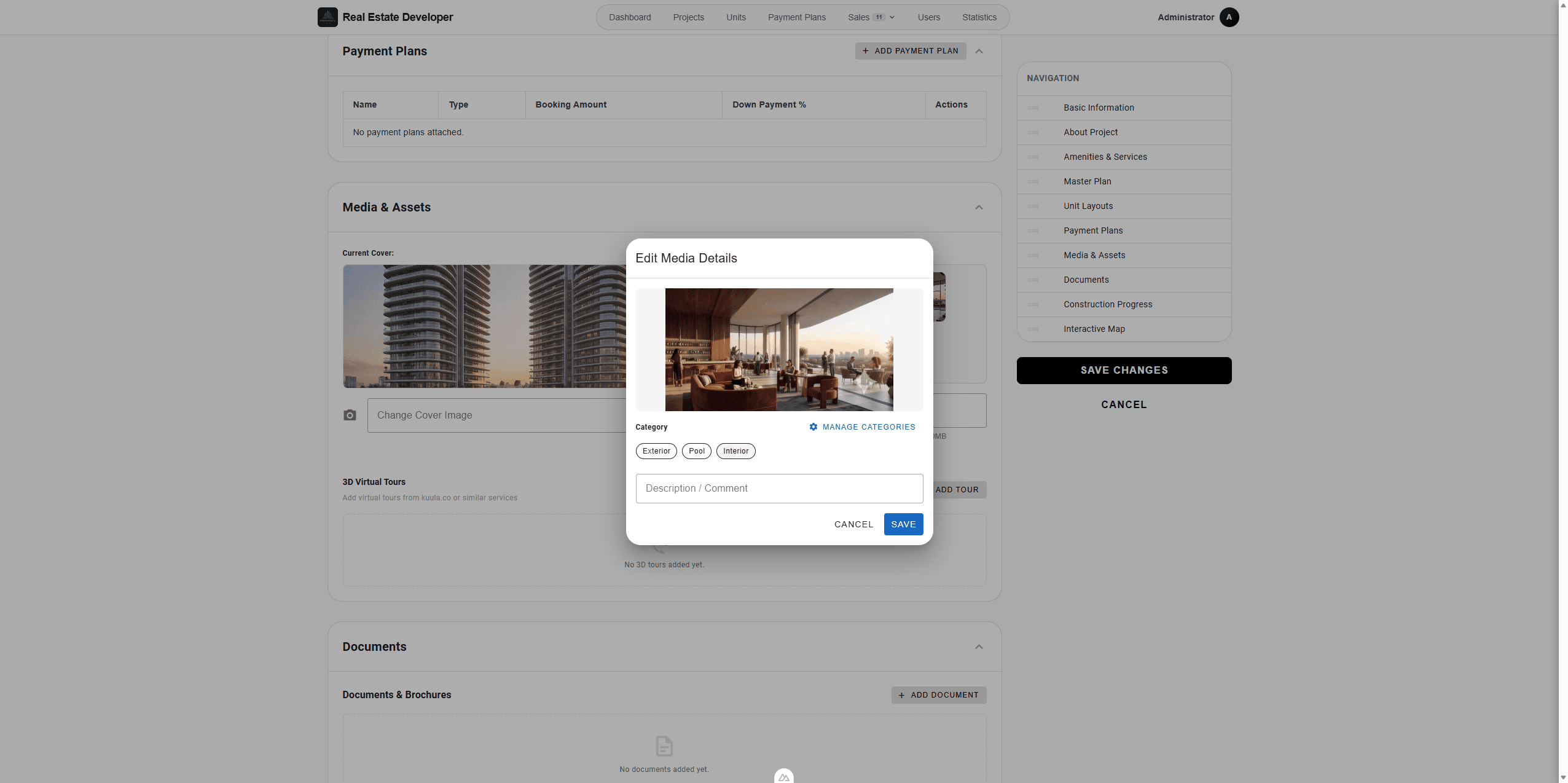Screen dimensions: 1568x783
Task: Jump to Amenities & Services section
Action: (x=1124, y=157)
